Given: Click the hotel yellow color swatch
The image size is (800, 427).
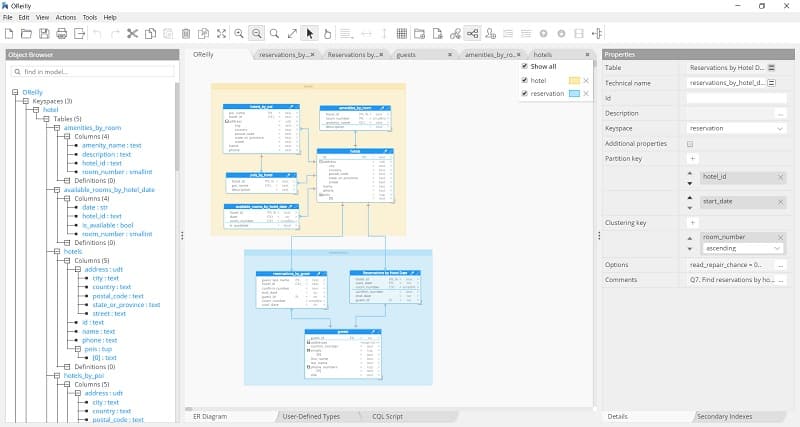Looking at the screenshot, I should 574,80.
